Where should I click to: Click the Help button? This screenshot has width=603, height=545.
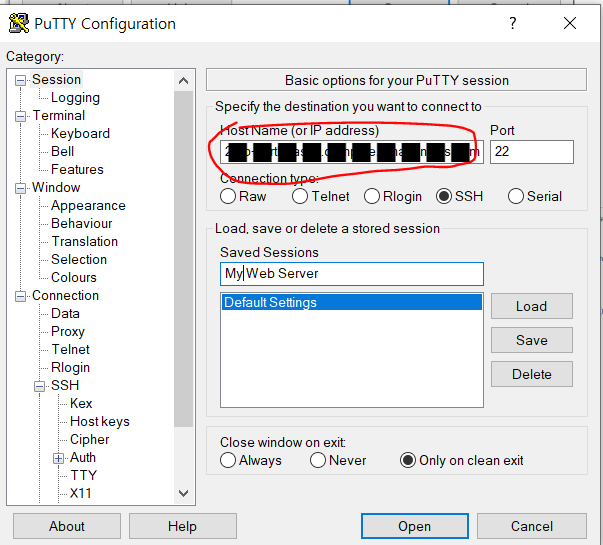[x=183, y=526]
